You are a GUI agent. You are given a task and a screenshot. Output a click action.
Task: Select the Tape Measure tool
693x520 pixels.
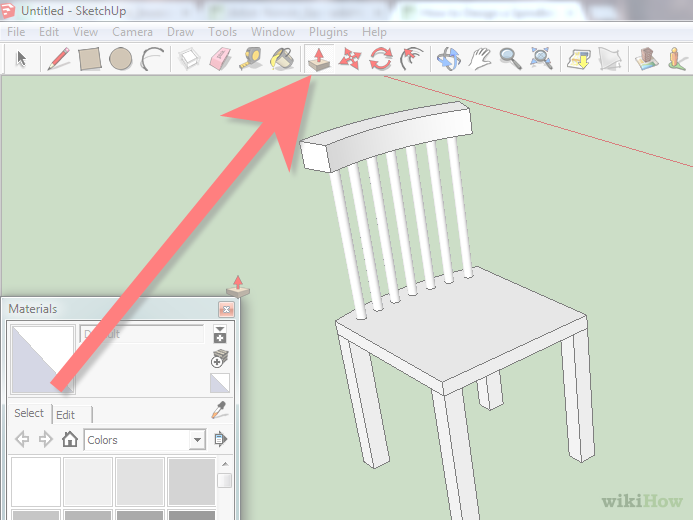pyautogui.click(x=252, y=59)
